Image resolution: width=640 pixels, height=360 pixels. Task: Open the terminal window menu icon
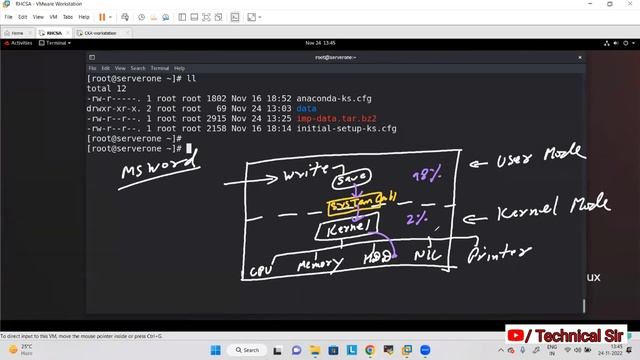(92, 58)
